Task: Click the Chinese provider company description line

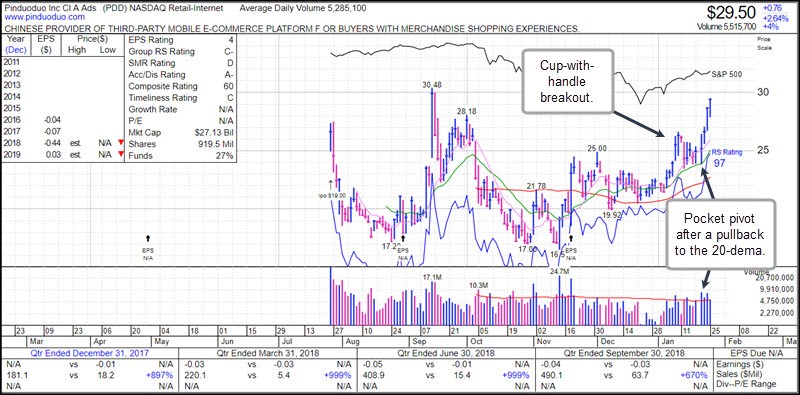Action: tap(292, 29)
